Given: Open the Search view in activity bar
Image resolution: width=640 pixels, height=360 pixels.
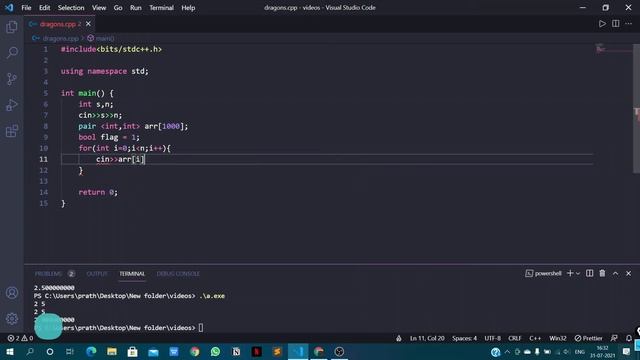Looking at the screenshot, I should click(x=12, y=53).
